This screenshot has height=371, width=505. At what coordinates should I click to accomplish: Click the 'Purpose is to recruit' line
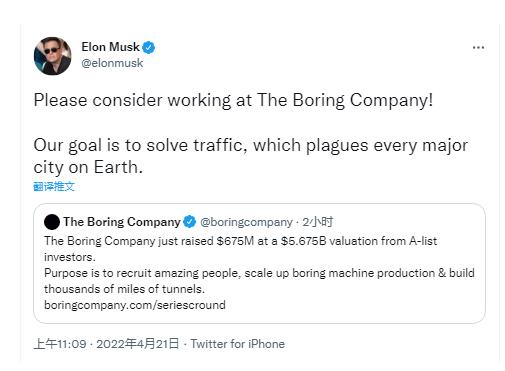(x=259, y=273)
